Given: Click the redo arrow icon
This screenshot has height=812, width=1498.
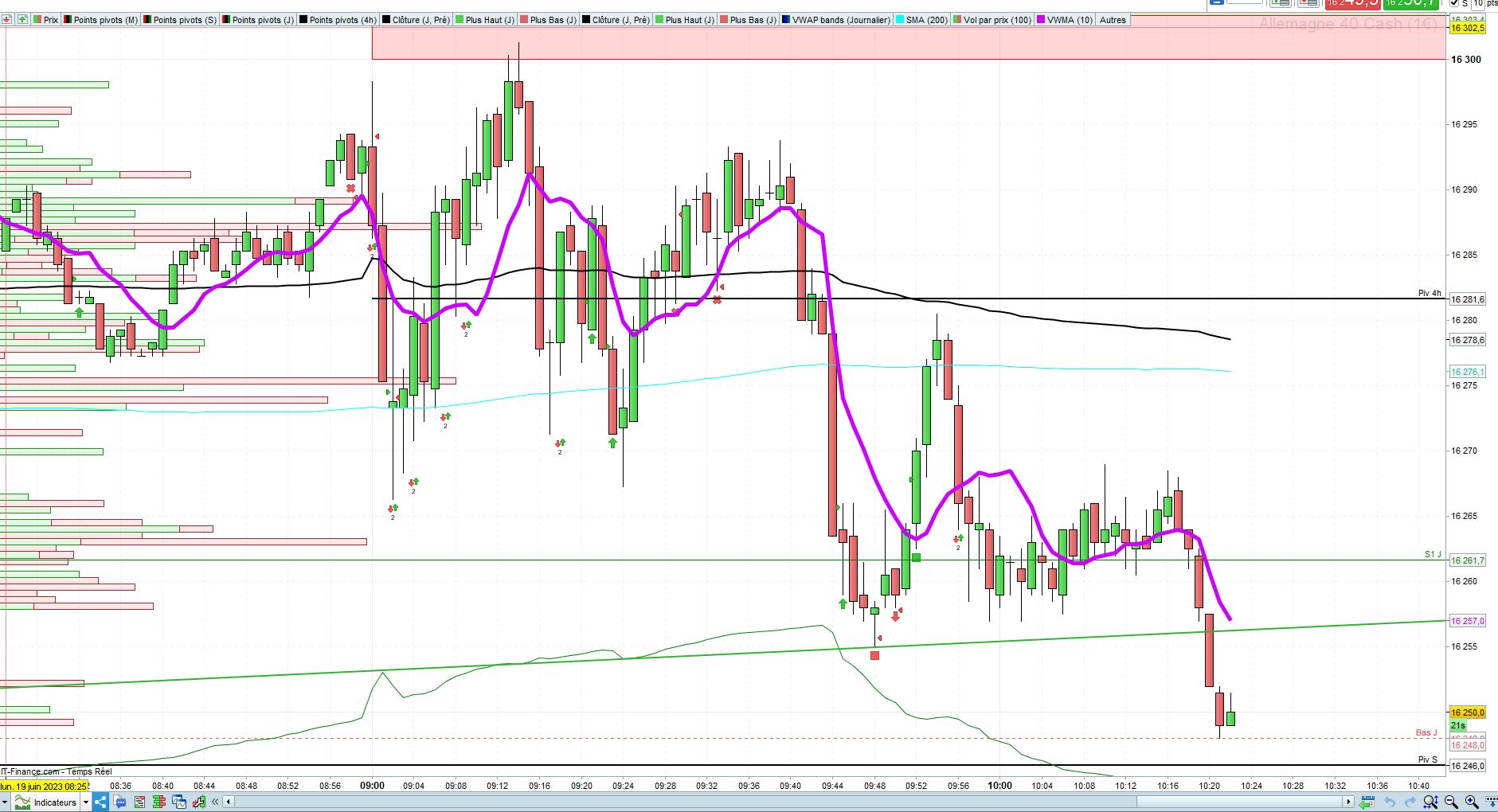Looking at the screenshot, I should tap(1410, 802).
